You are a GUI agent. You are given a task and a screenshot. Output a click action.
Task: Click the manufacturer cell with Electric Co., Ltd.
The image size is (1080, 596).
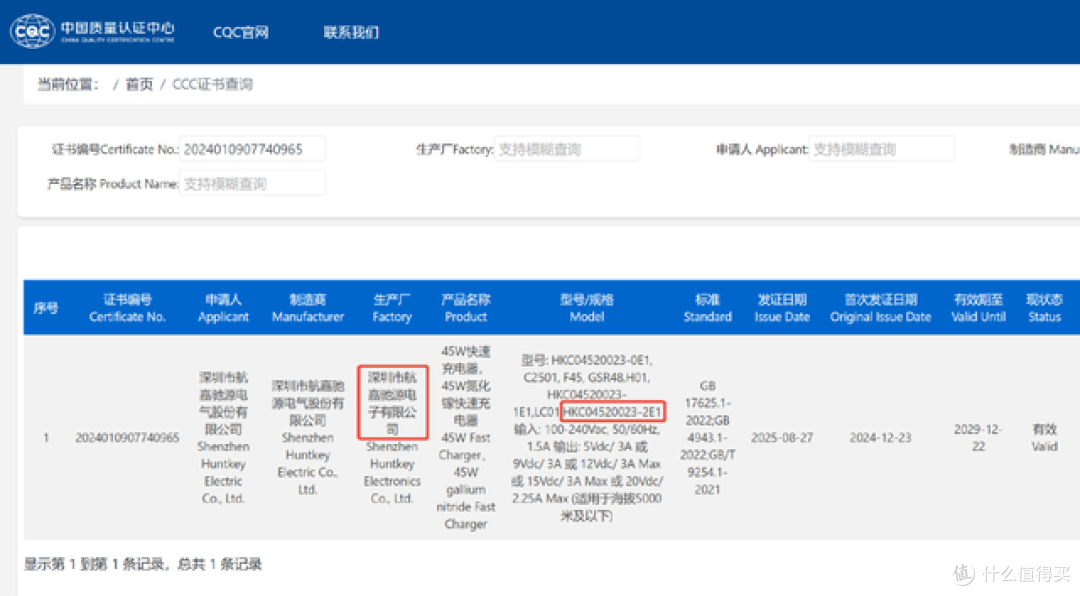(308, 438)
